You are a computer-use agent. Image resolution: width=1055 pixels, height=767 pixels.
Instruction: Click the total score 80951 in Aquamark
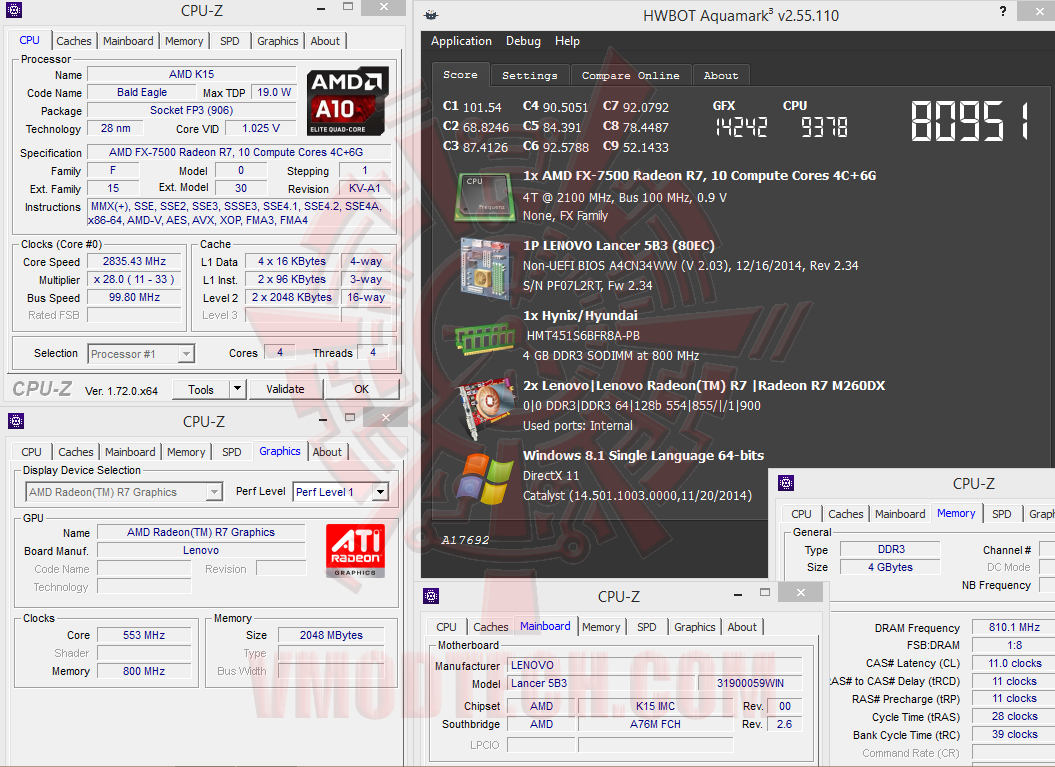(x=971, y=121)
